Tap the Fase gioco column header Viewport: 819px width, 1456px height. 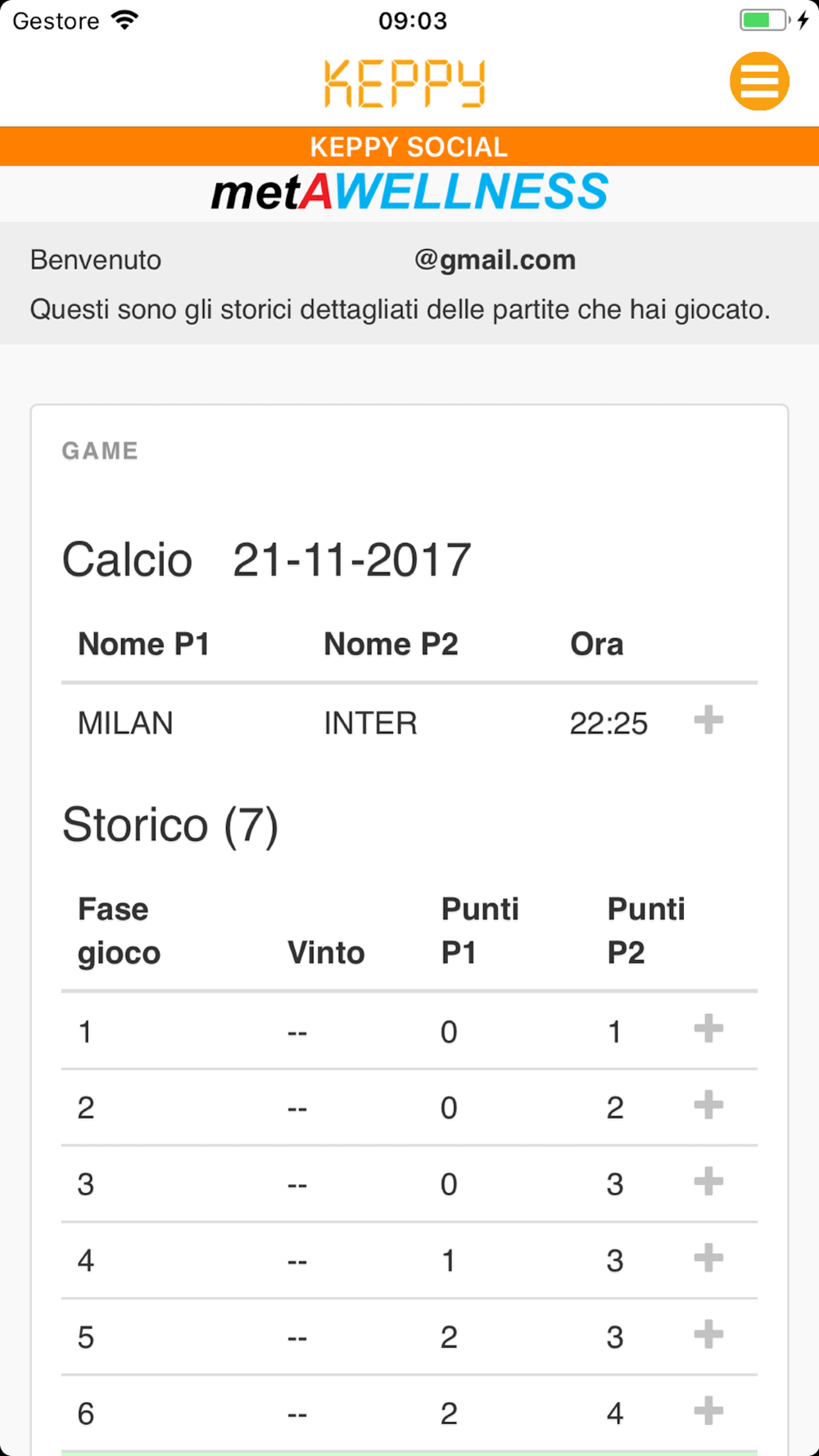119,931
